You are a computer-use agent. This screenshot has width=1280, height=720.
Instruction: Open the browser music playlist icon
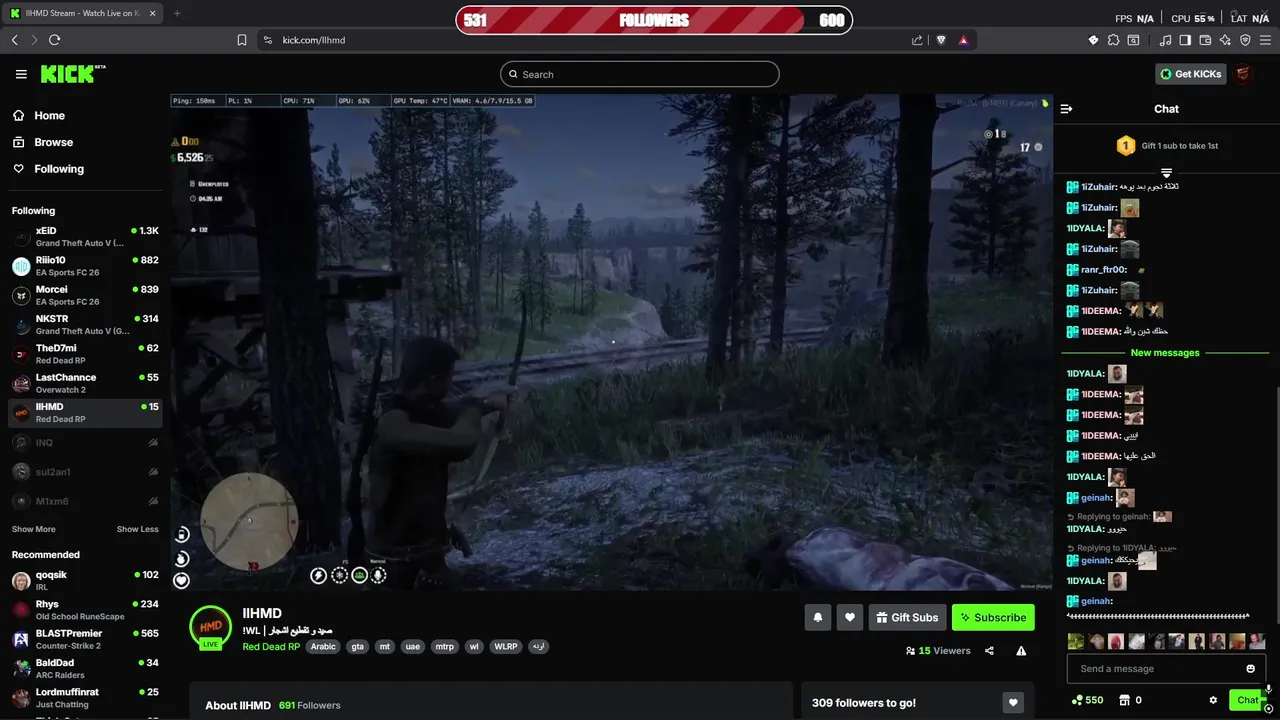[x=1166, y=40]
